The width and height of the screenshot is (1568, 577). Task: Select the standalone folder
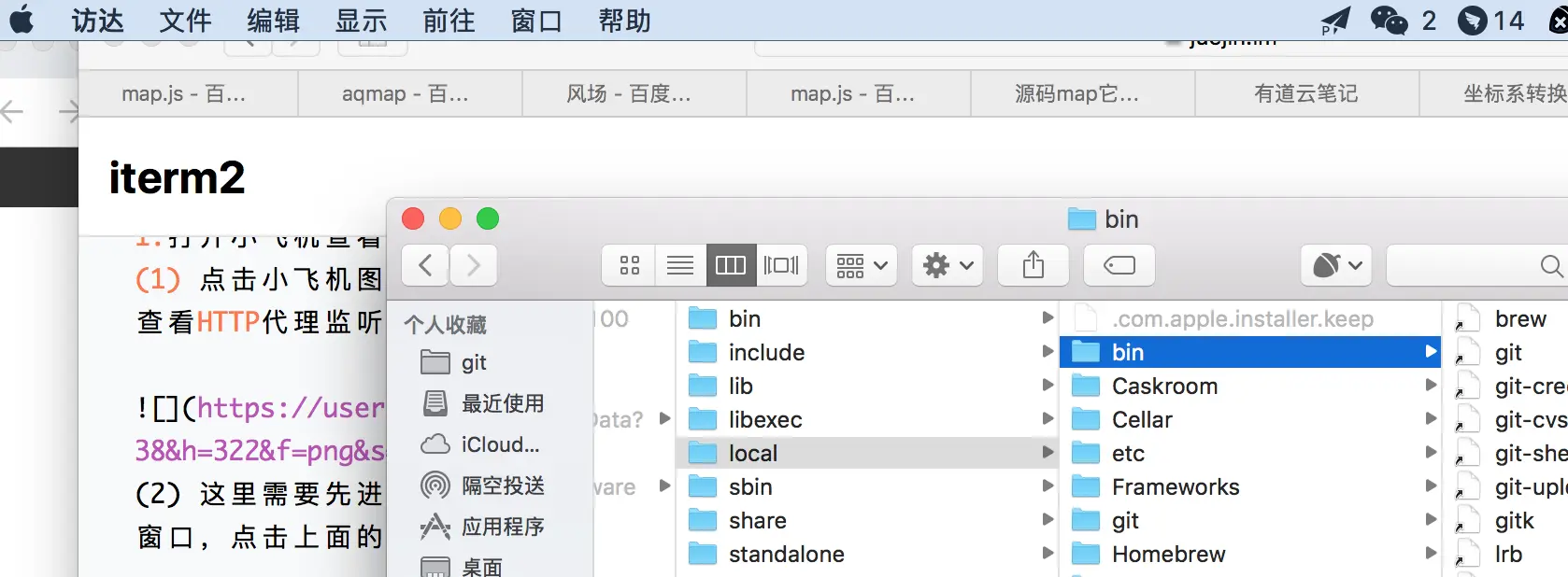click(867, 554)
